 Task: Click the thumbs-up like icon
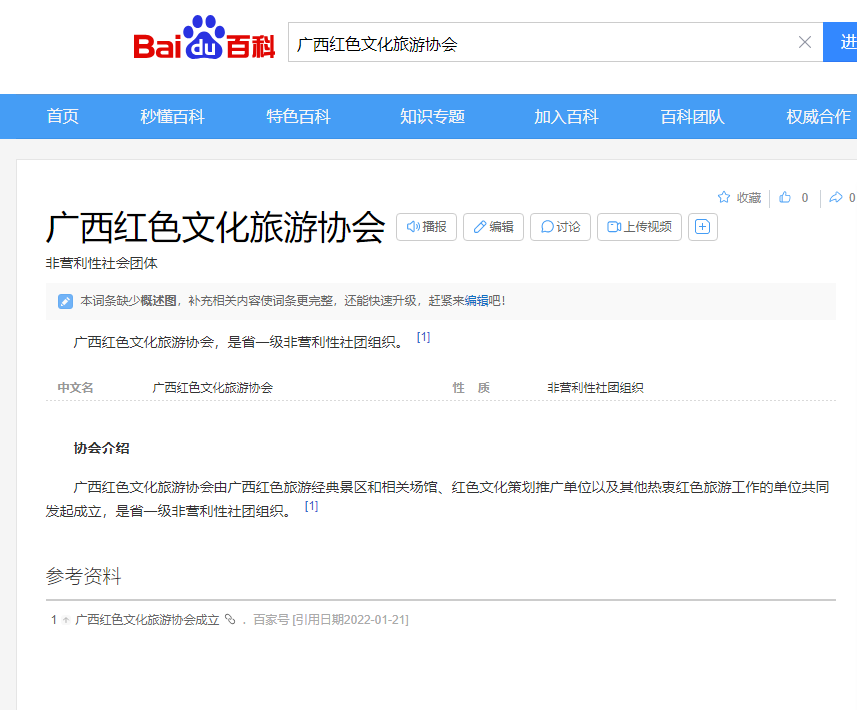[x=785, y=198]
